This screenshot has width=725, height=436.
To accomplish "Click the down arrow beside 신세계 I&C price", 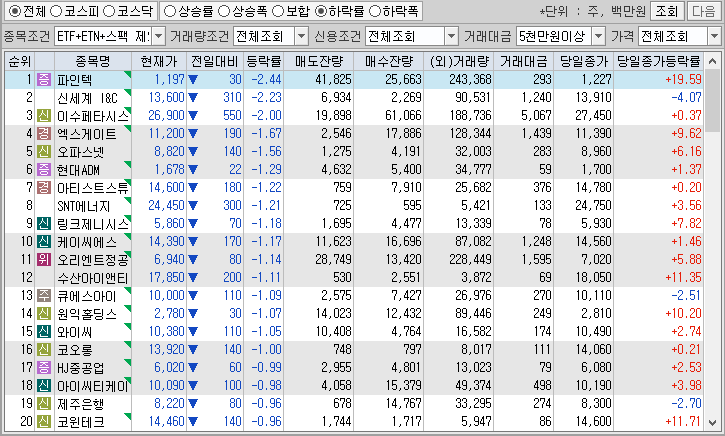I will [193, 98].
